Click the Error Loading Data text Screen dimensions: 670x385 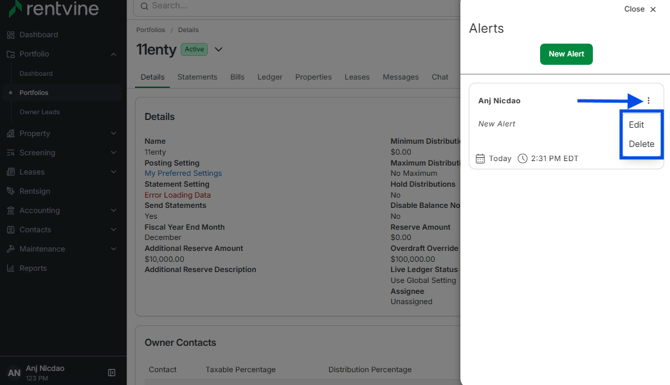[177, 195]
